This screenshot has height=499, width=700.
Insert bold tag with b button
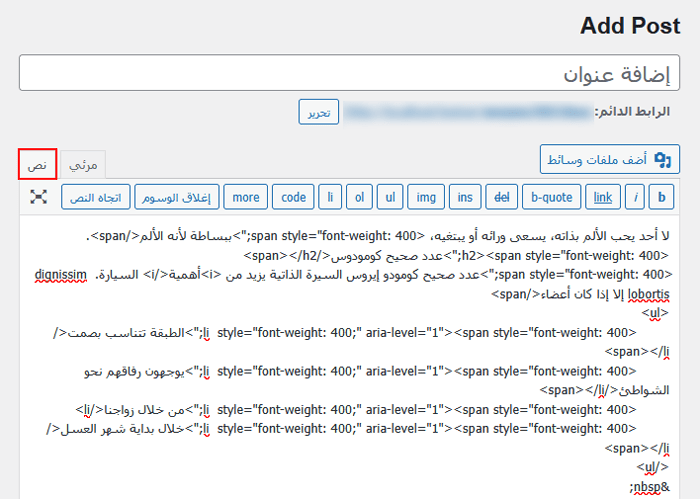click(661, 197)
